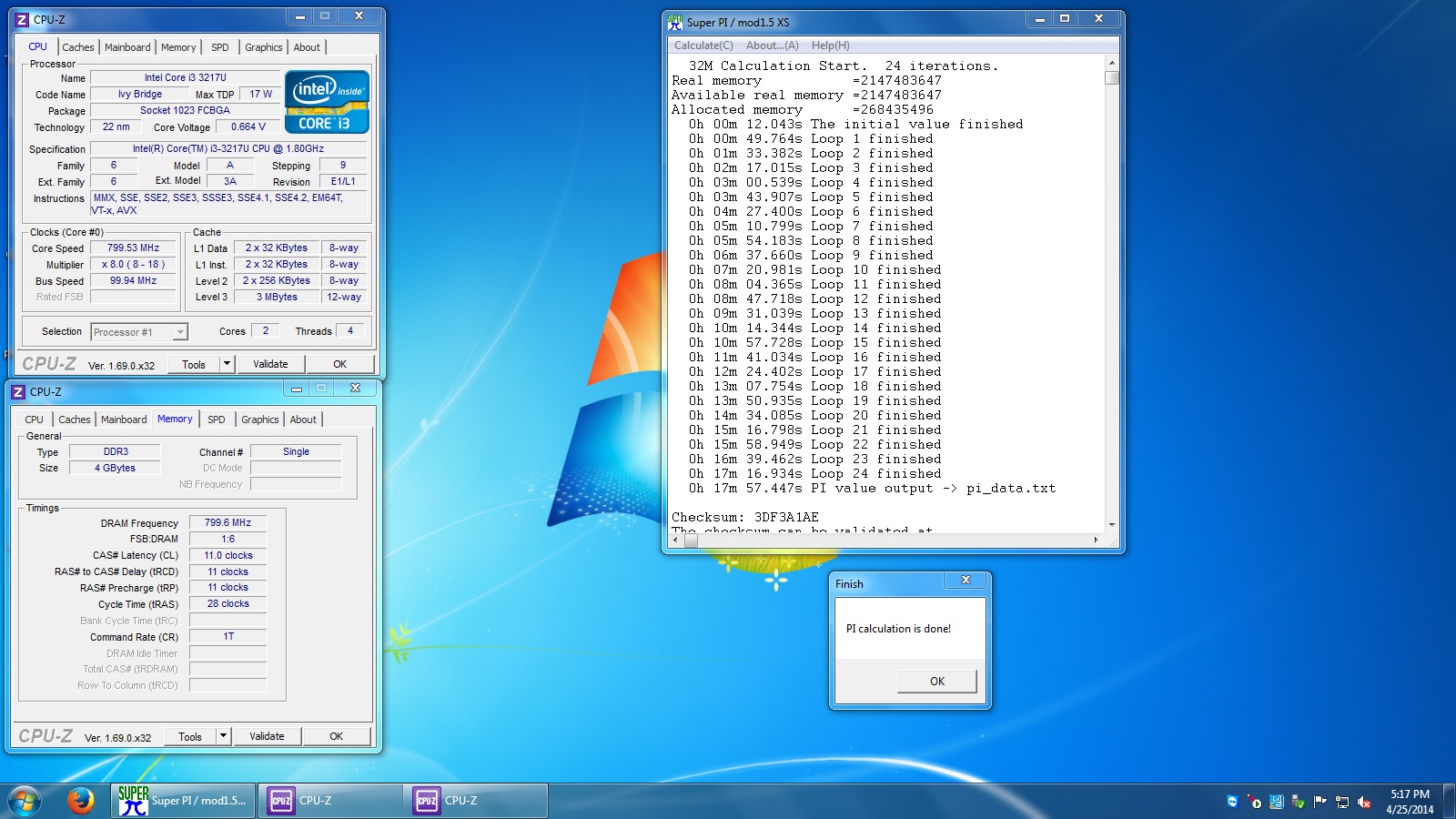Click Validate in the top CPU-Z window
Screen dimensions: 1456x819
click(x=270, y=364)
